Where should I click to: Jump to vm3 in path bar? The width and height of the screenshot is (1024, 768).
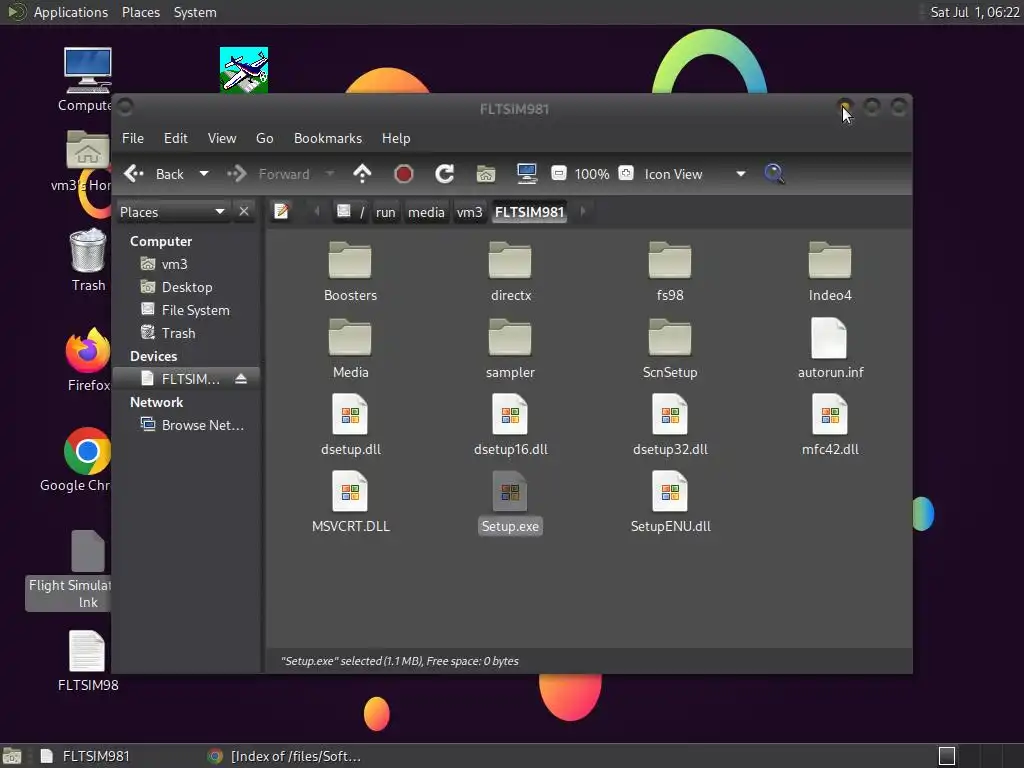(470, 212)
